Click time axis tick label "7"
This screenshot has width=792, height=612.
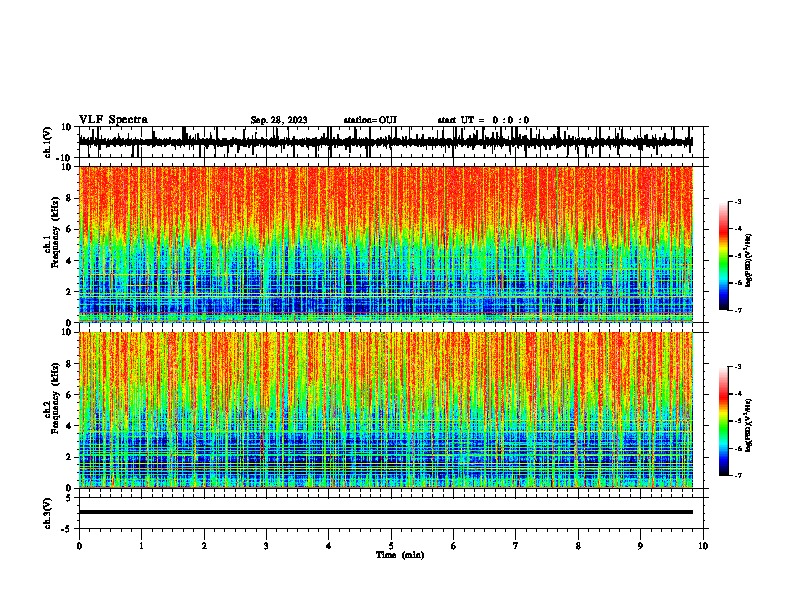point(516,546)
